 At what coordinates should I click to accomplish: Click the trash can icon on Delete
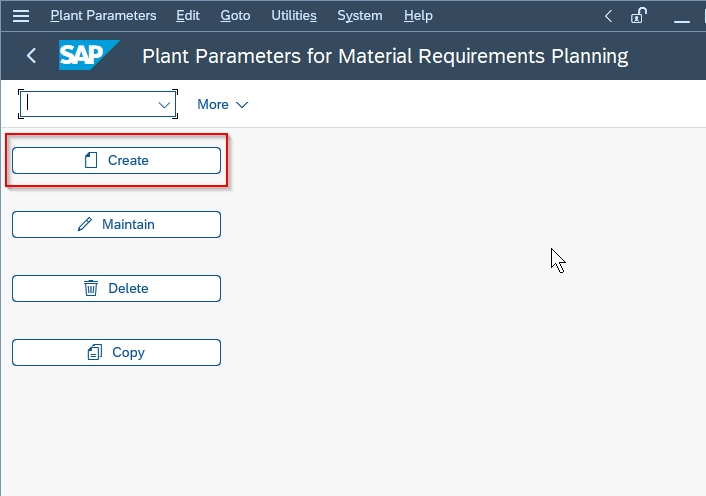pyautogui.click(x=91, y=288)
